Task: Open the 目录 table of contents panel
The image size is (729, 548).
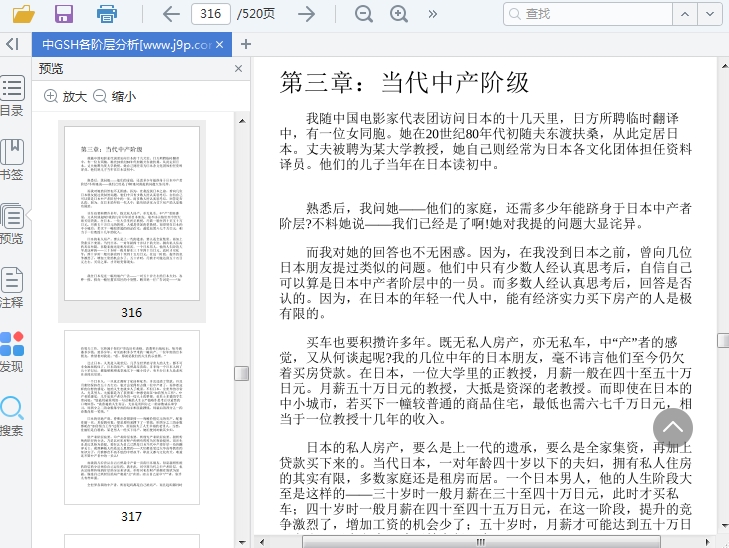Action: (x=12, y=95)
